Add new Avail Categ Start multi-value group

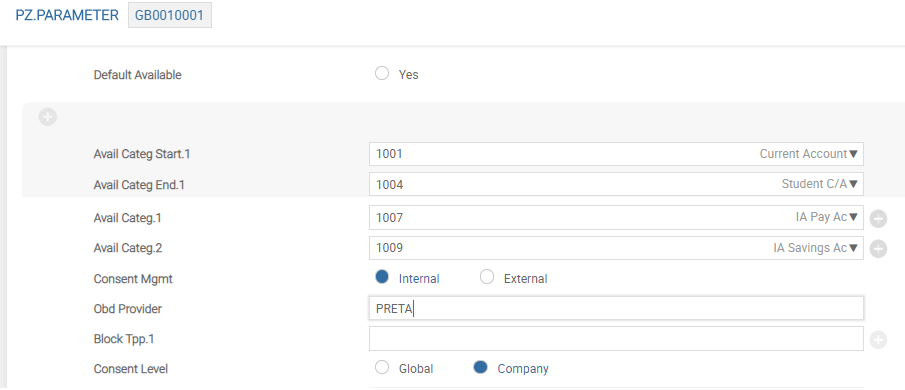pos(48,117)
